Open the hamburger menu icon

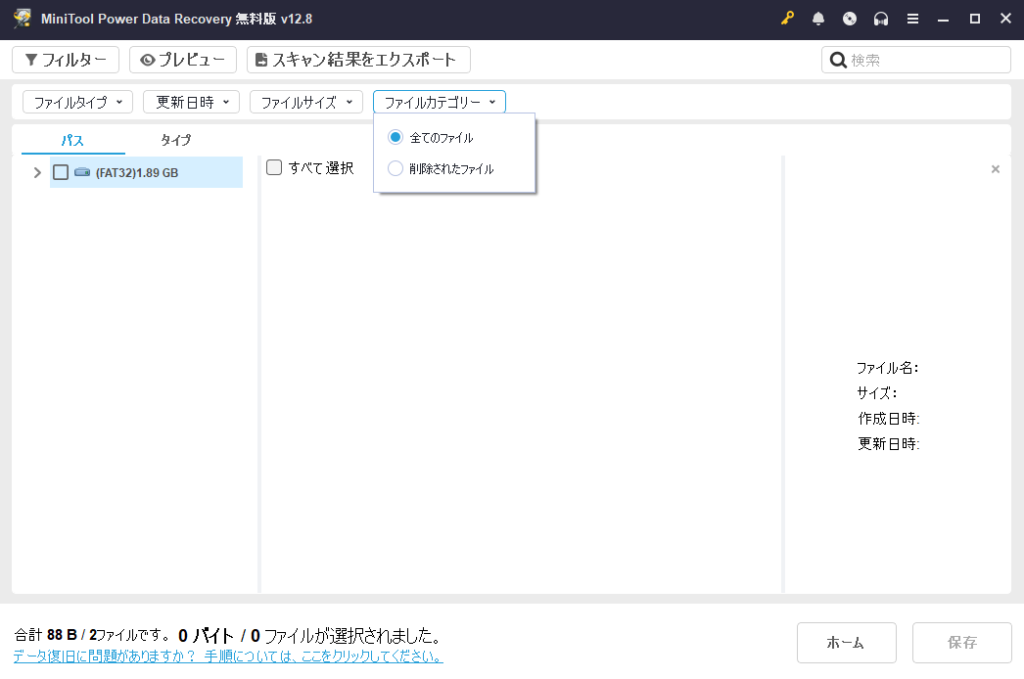click(912, 19)
